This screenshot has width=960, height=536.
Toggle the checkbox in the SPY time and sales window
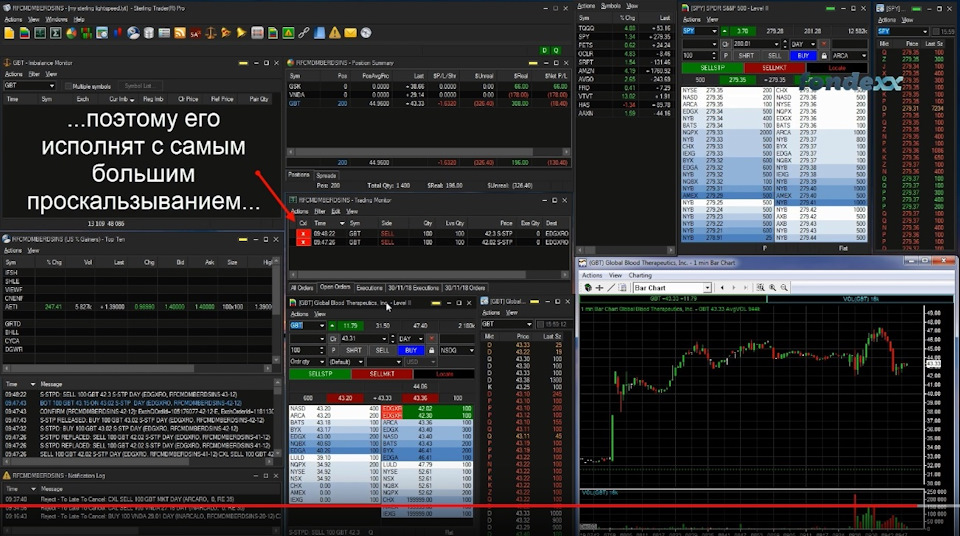(935, 31)
